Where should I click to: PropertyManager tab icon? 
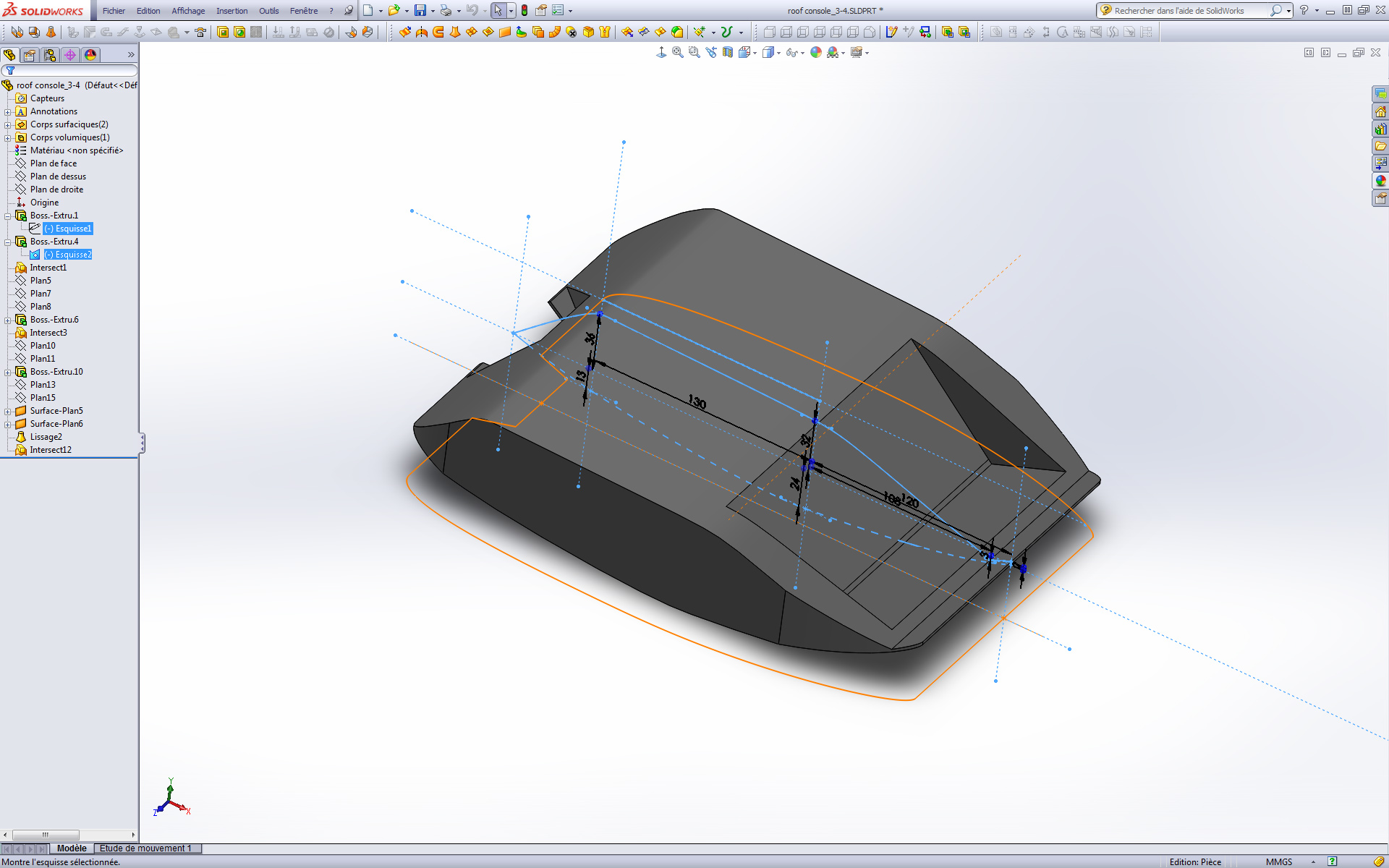30,55
